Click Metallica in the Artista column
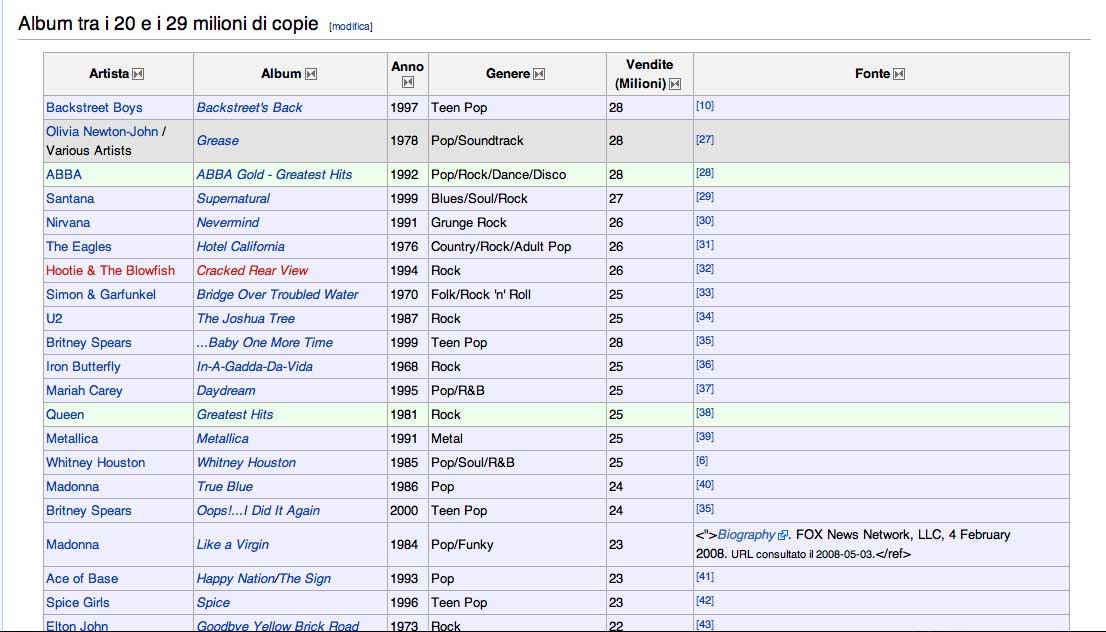The image size is (1106, 632). 72,438
